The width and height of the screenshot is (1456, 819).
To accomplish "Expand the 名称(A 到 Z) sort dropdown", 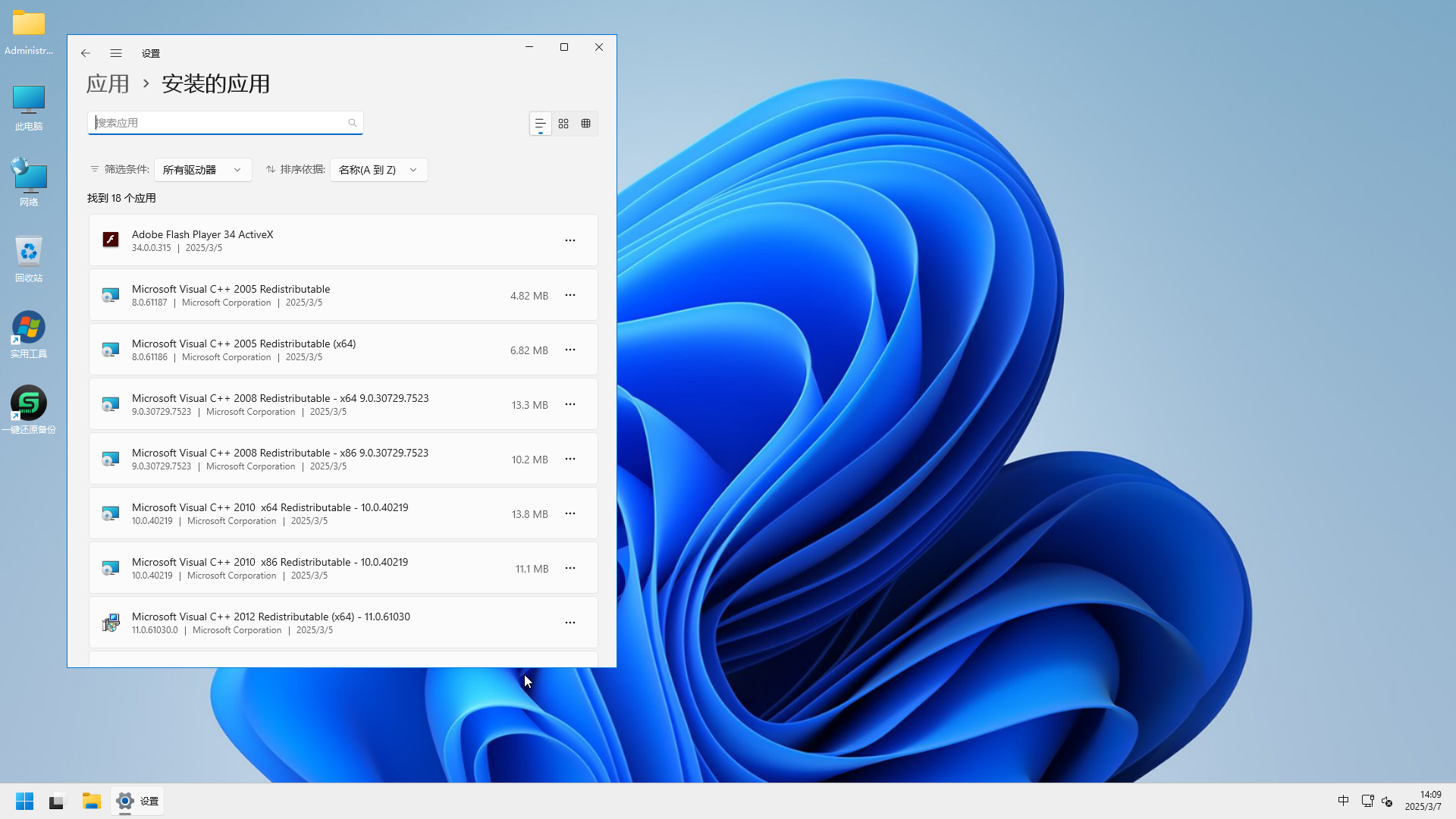I will (x=378, y=170).
